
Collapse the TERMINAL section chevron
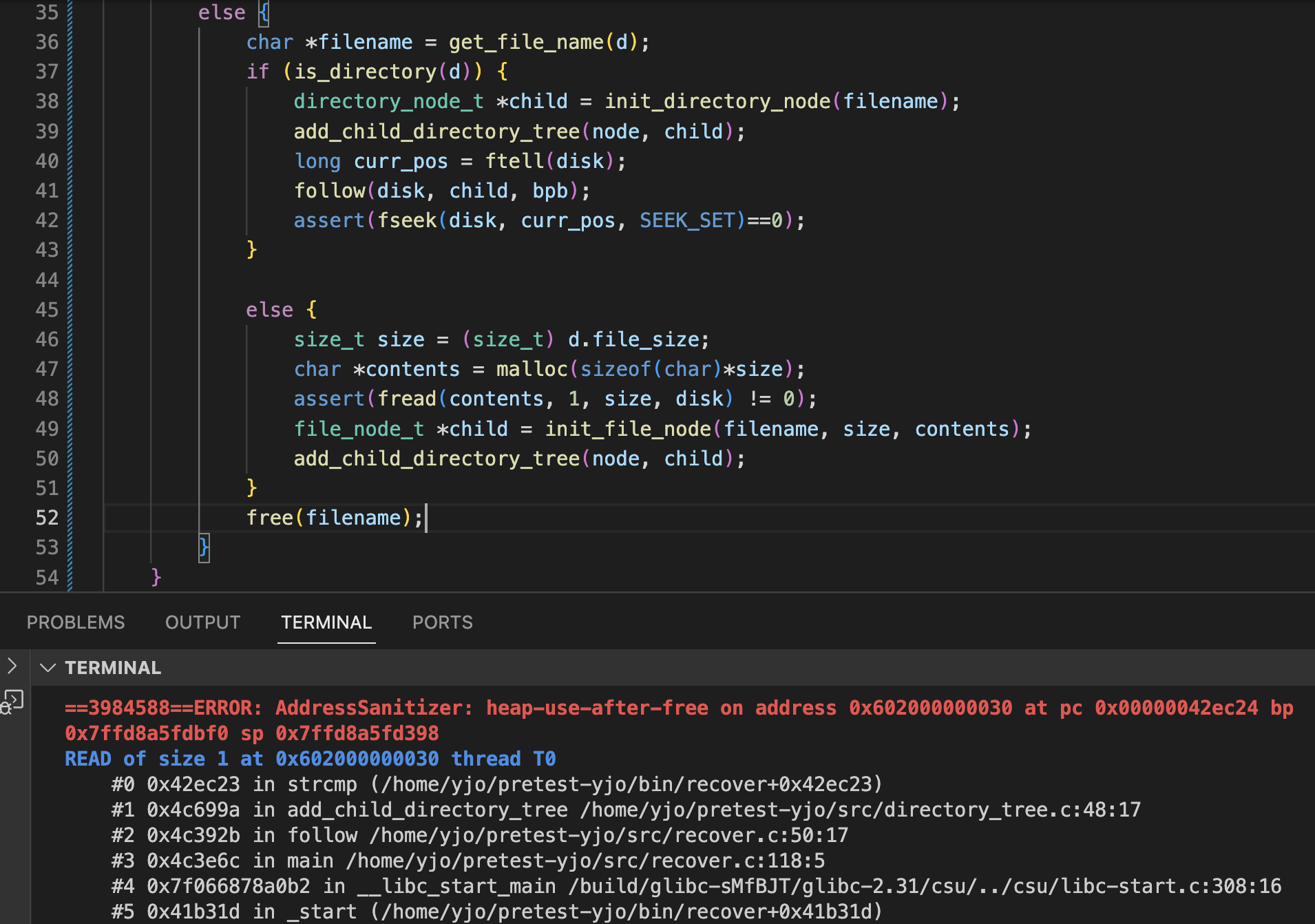[x=48, y=668]
